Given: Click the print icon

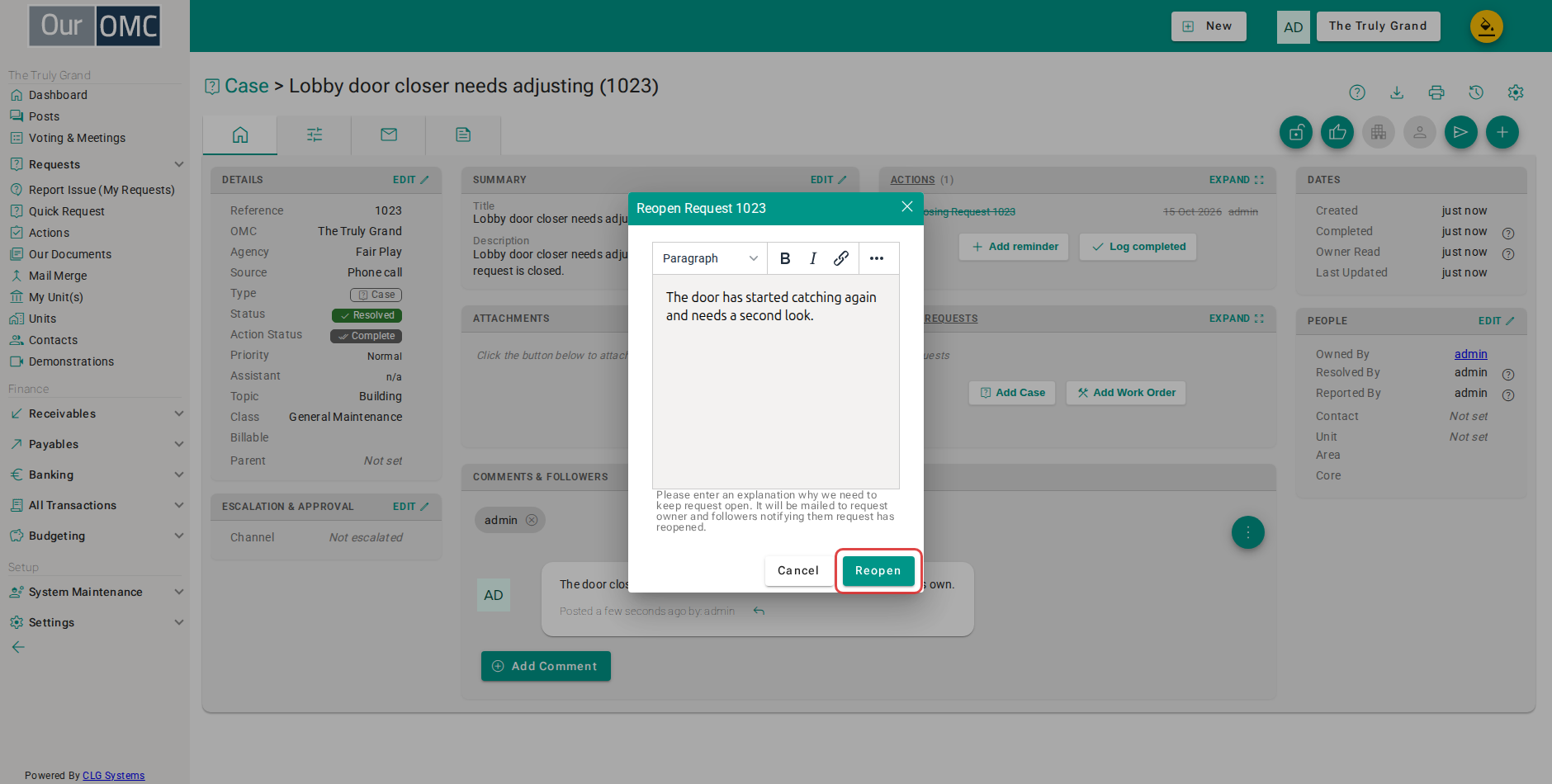Looking at the screenshot, I should coord(1436,92).
